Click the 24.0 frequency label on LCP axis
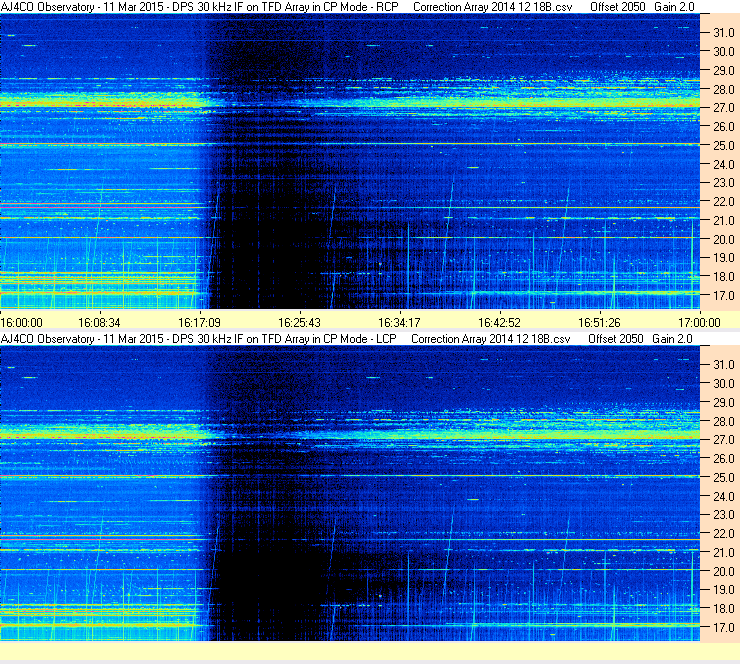740x664 pixels. (x=724, y=497)
